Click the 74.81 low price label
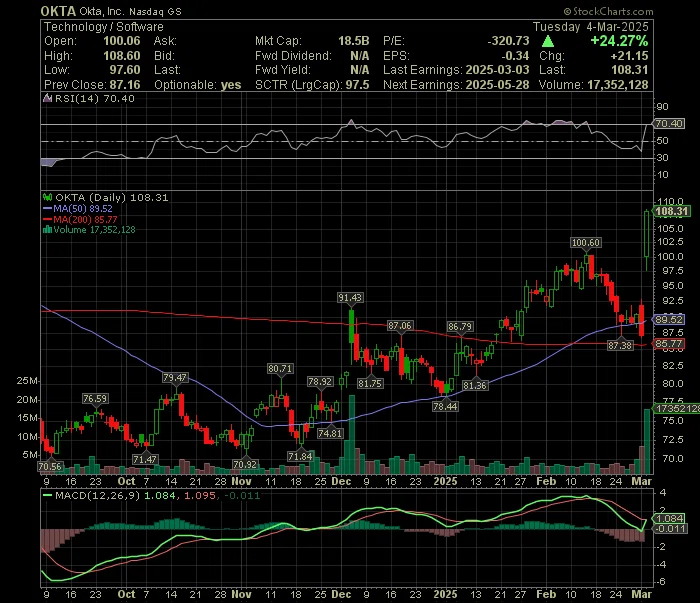 330,433
